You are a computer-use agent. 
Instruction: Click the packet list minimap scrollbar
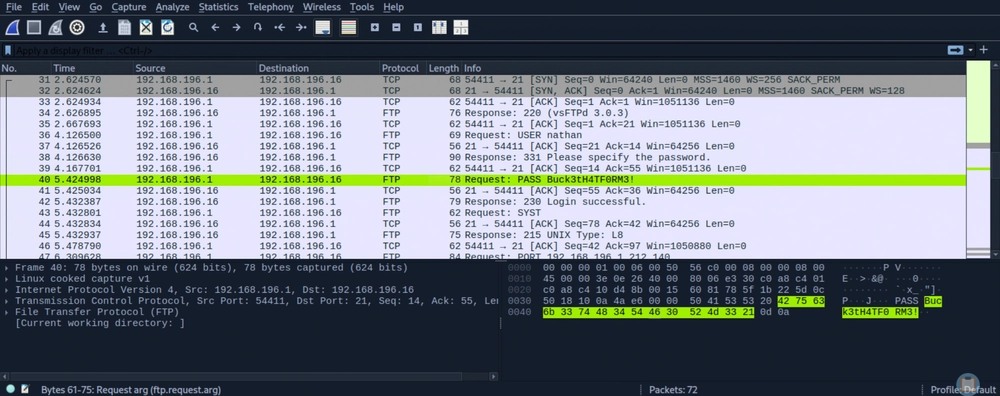pos(978,159)
